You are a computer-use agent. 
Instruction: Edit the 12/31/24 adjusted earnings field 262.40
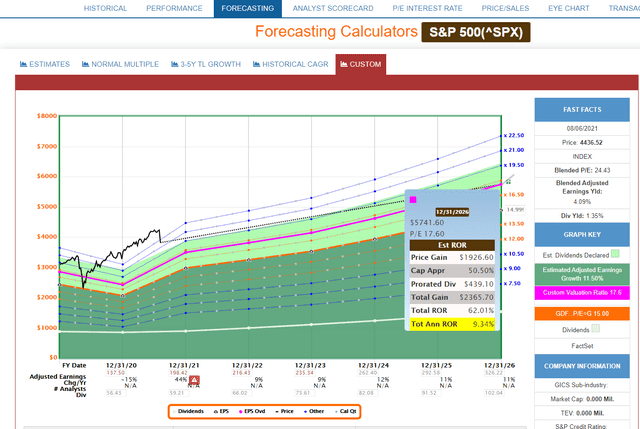[368, 373]
